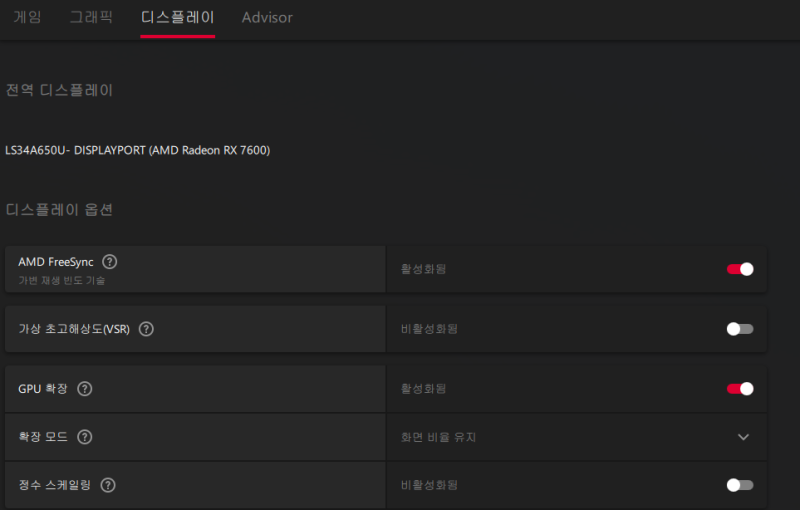
Task: Switch to the 게임 tab
Action: click(x=27, y=17)
